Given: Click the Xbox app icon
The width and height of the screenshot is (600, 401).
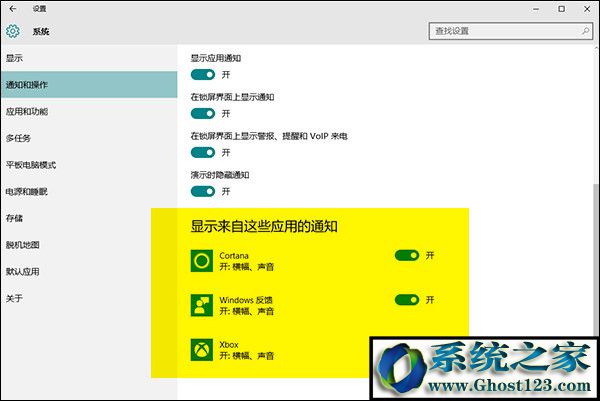Looking at the screenshot, I should coord(202,350).
